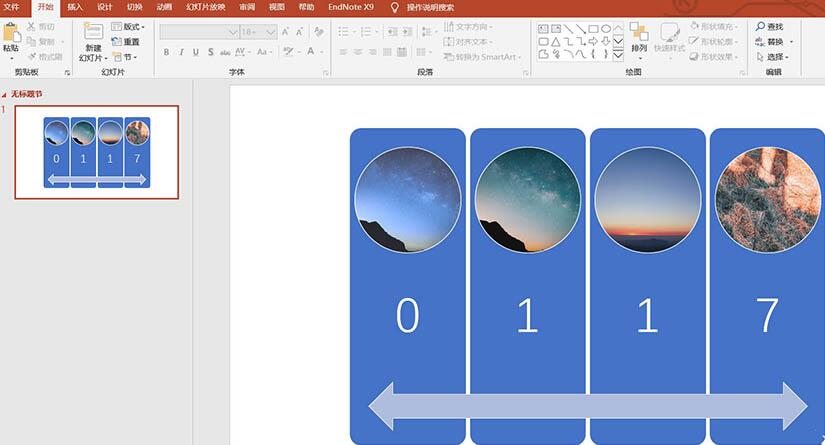Open the Text Direction (文字方向) dropdown
This screenshot has height=445, width=825.
(x=468, y=26)
